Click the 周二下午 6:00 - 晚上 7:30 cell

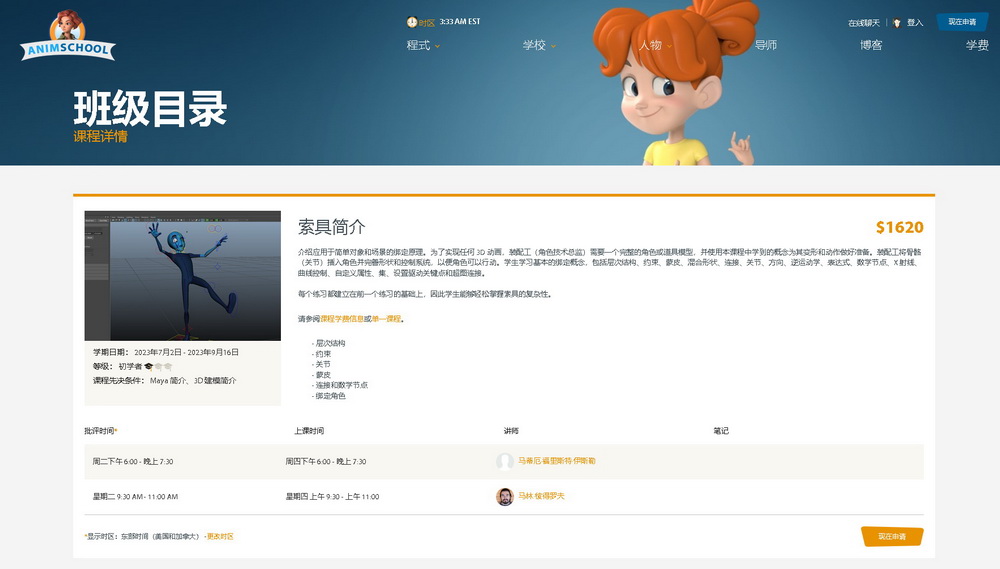point(133,462)
